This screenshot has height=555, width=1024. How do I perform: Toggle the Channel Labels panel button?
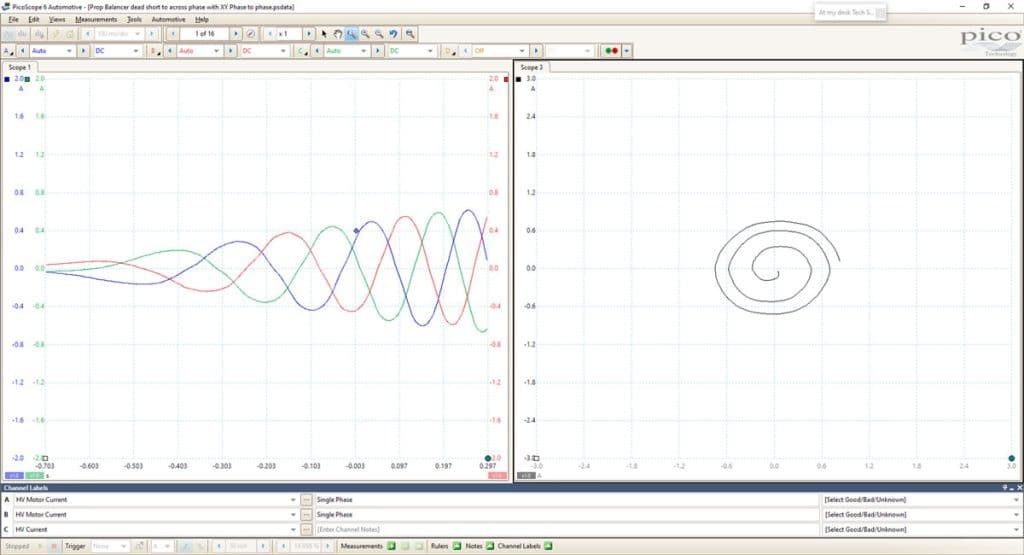point(548,546)
